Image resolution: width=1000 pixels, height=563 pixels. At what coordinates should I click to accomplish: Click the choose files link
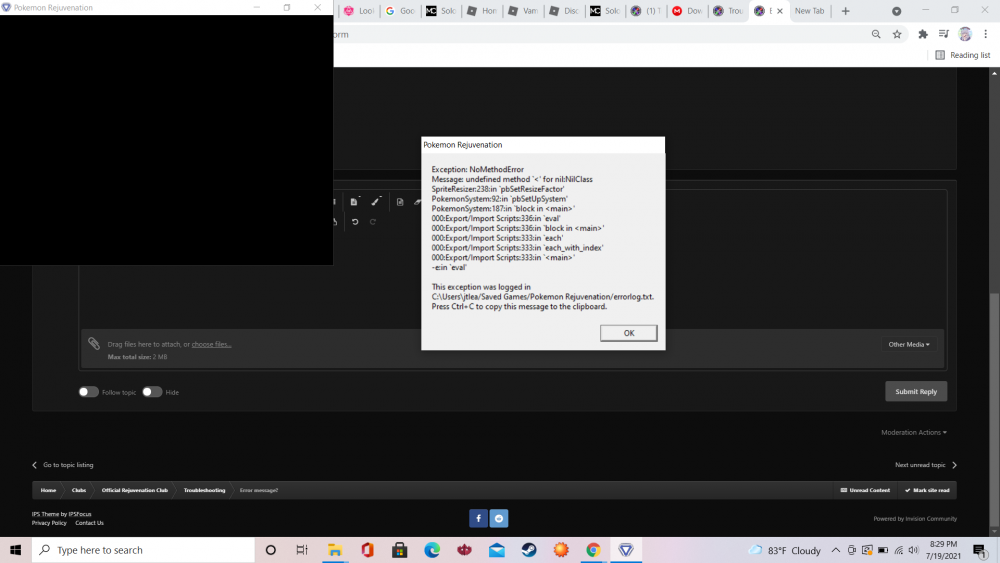[x=211, y=344]
